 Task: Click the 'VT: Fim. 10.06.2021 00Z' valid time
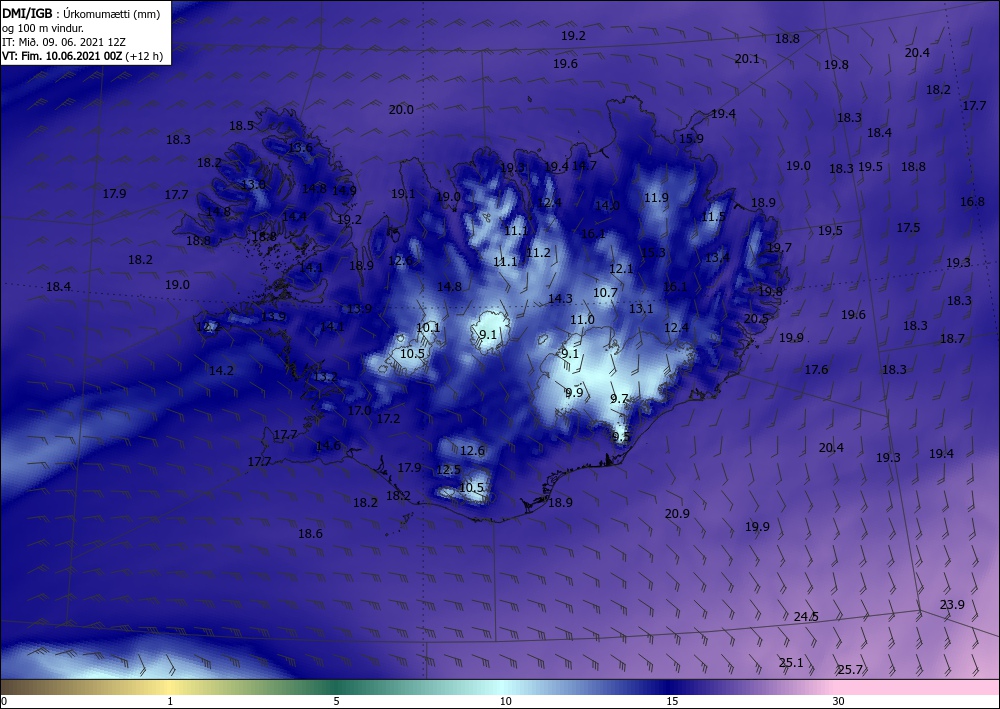[x=62, y=56]
